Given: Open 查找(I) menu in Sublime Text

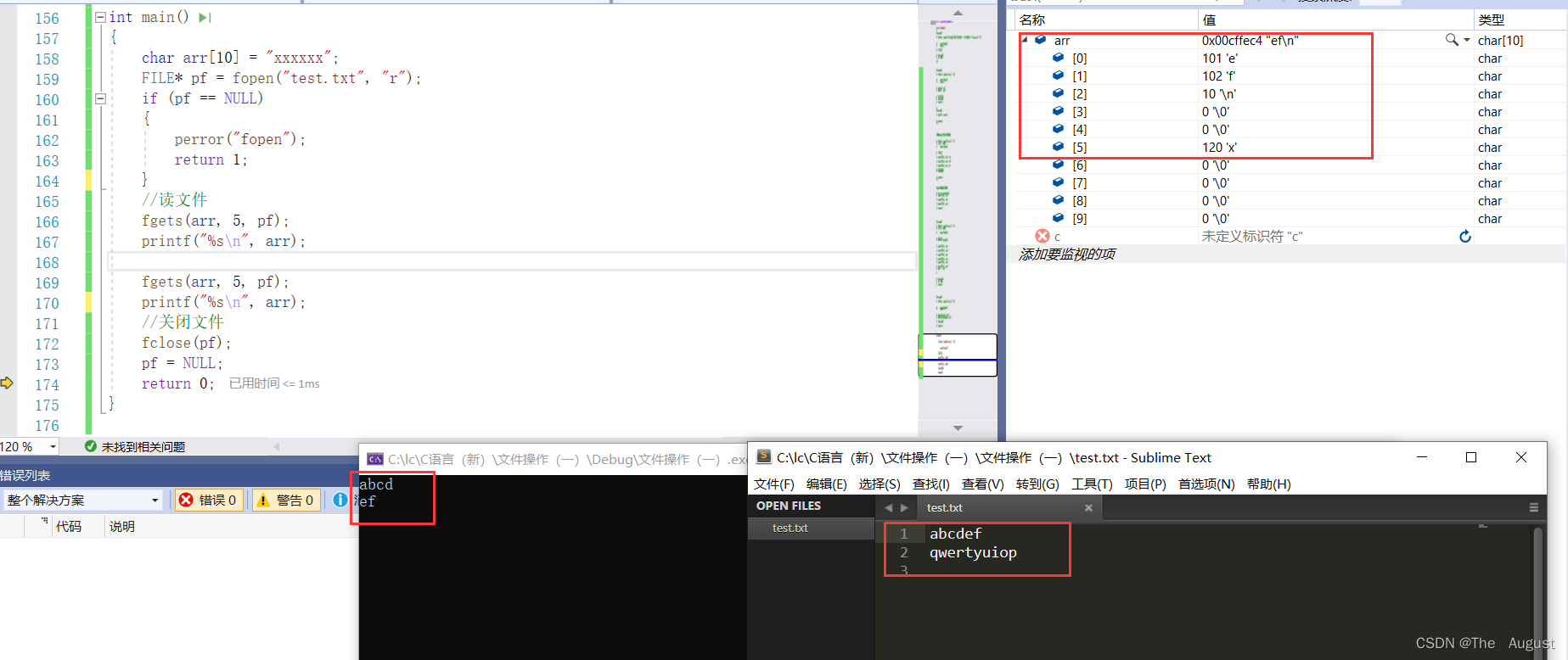Looking at the screenshot, I should point(930,484).
